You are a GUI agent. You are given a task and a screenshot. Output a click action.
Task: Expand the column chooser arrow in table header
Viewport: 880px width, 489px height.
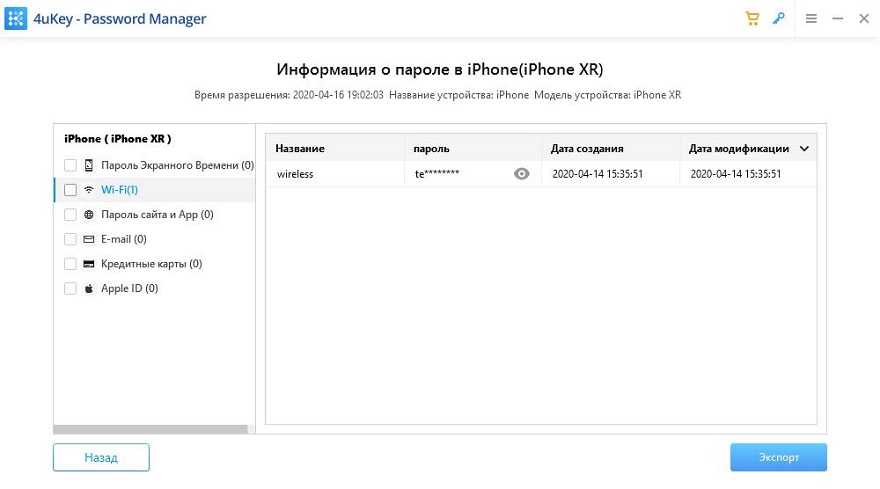click(804, 149)
